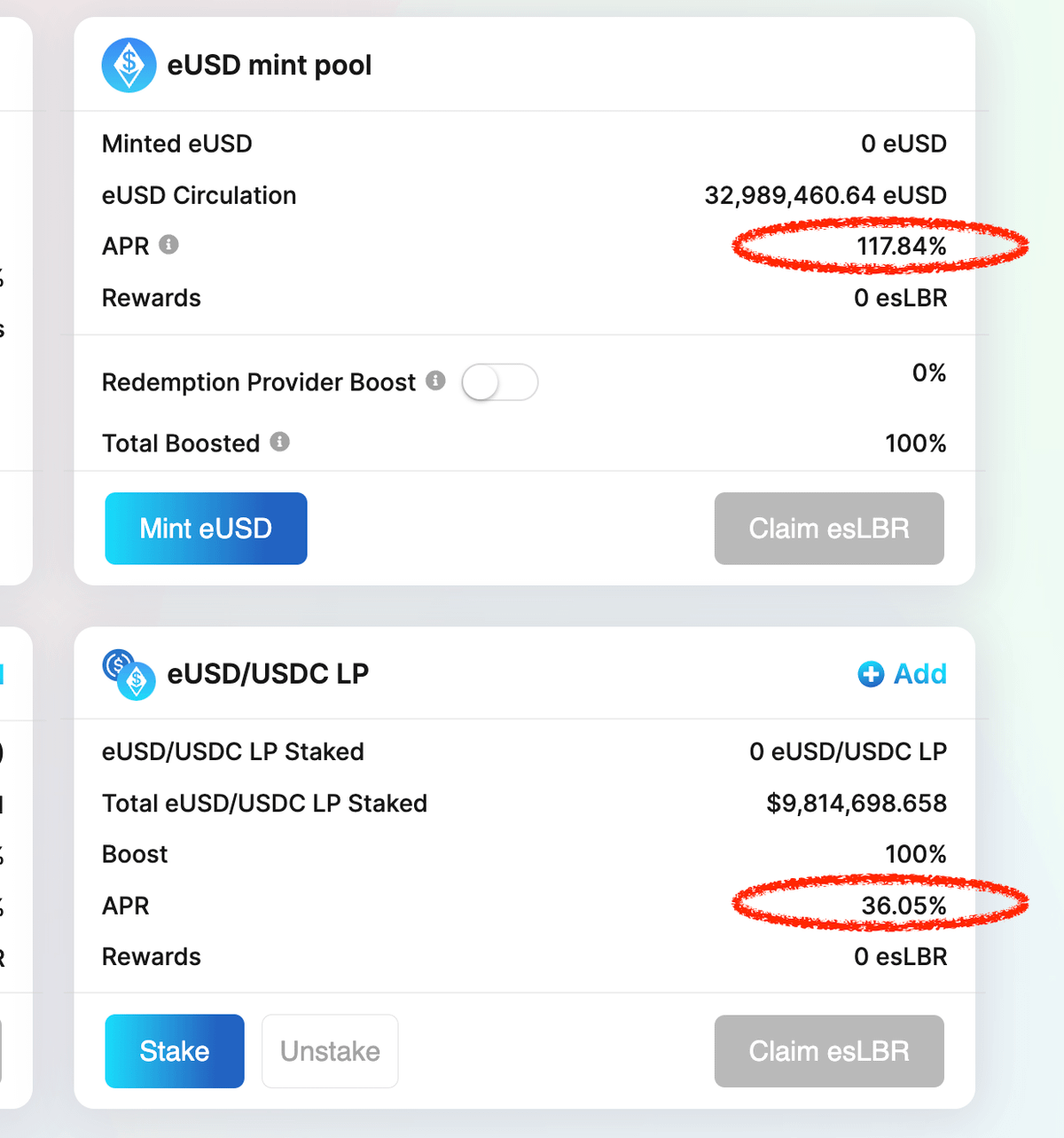Toggle the Redemption Provider Boost switch
1064x1138 pixels.
click(499, 382)
